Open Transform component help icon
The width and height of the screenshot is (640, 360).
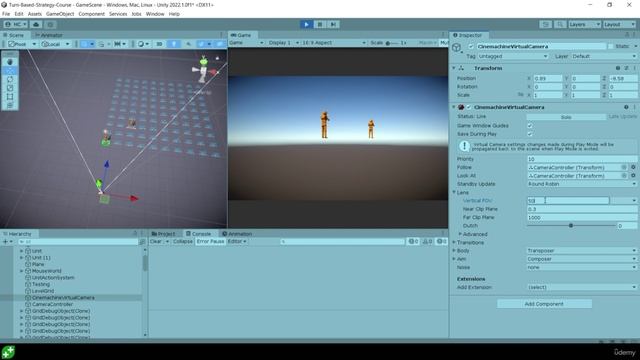[618, 68]
